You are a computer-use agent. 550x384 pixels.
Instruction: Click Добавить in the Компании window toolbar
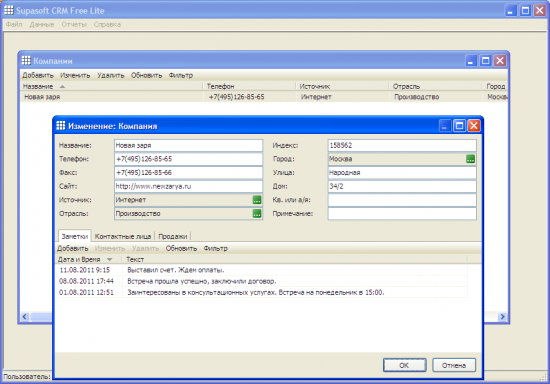click(x=38, y=75)
